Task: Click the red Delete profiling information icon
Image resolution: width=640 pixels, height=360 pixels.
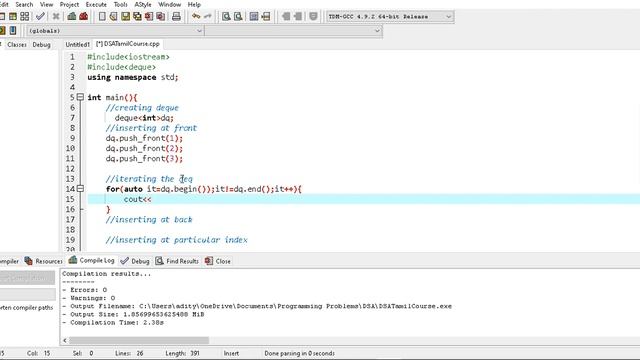Action: click(x=83, y=16)
